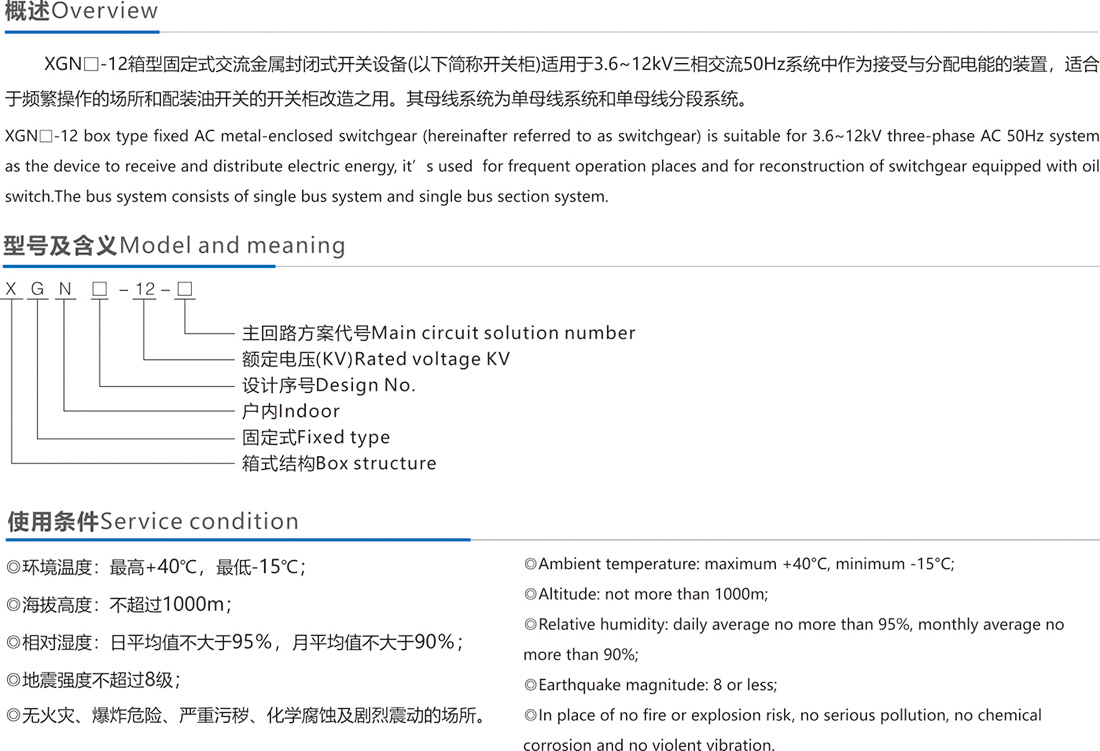
Task: Click the Service condition heading
Action: [152, 521]
